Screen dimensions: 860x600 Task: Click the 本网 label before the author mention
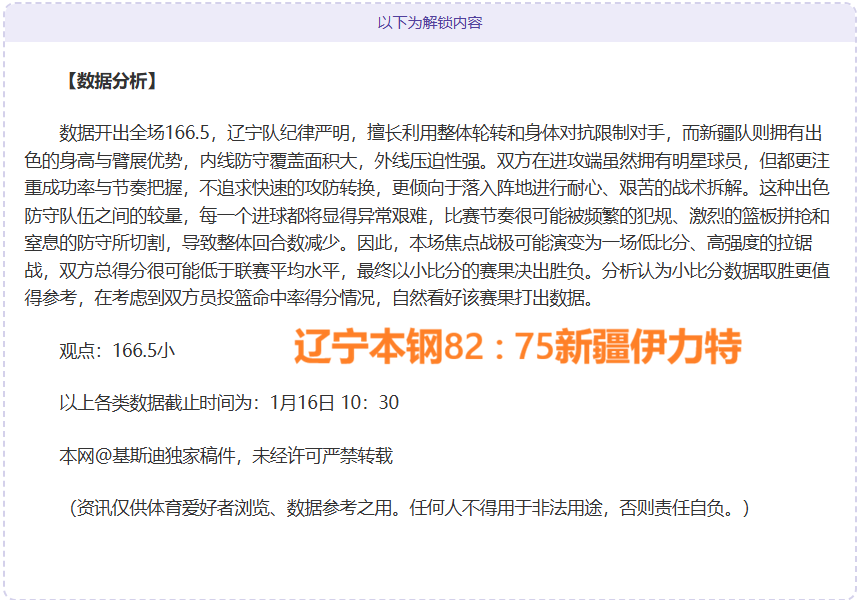tap(72, 453)
